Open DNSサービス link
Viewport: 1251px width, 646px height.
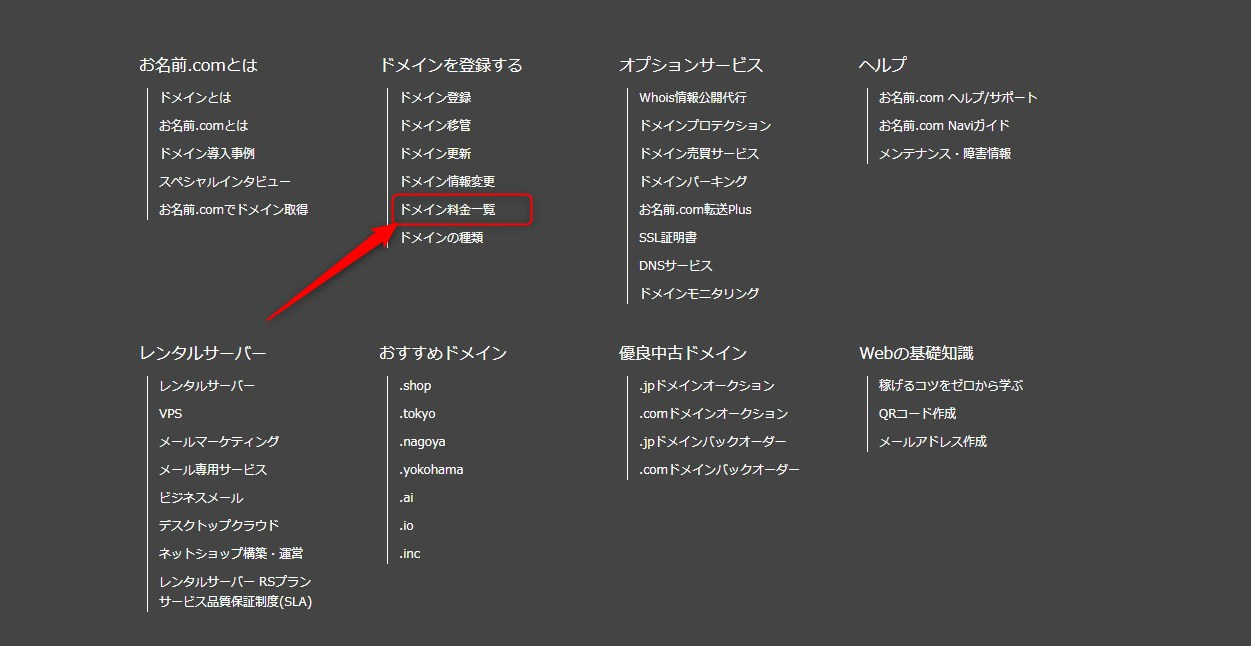(676, 266)
